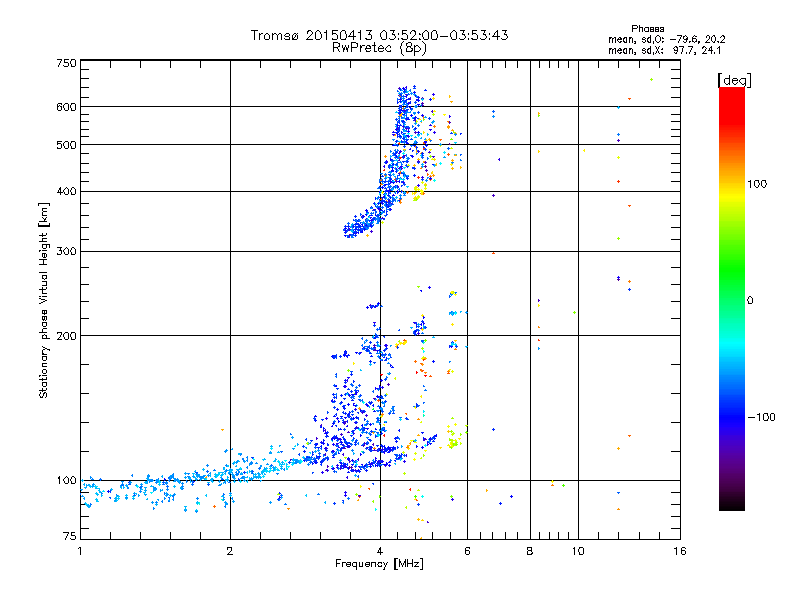The height and width of the screenshot is (600, 800).
Task: Click the plot title 'Tromsø 20150413 03:52:00-03:53:43'
Action: pos(379,35)
